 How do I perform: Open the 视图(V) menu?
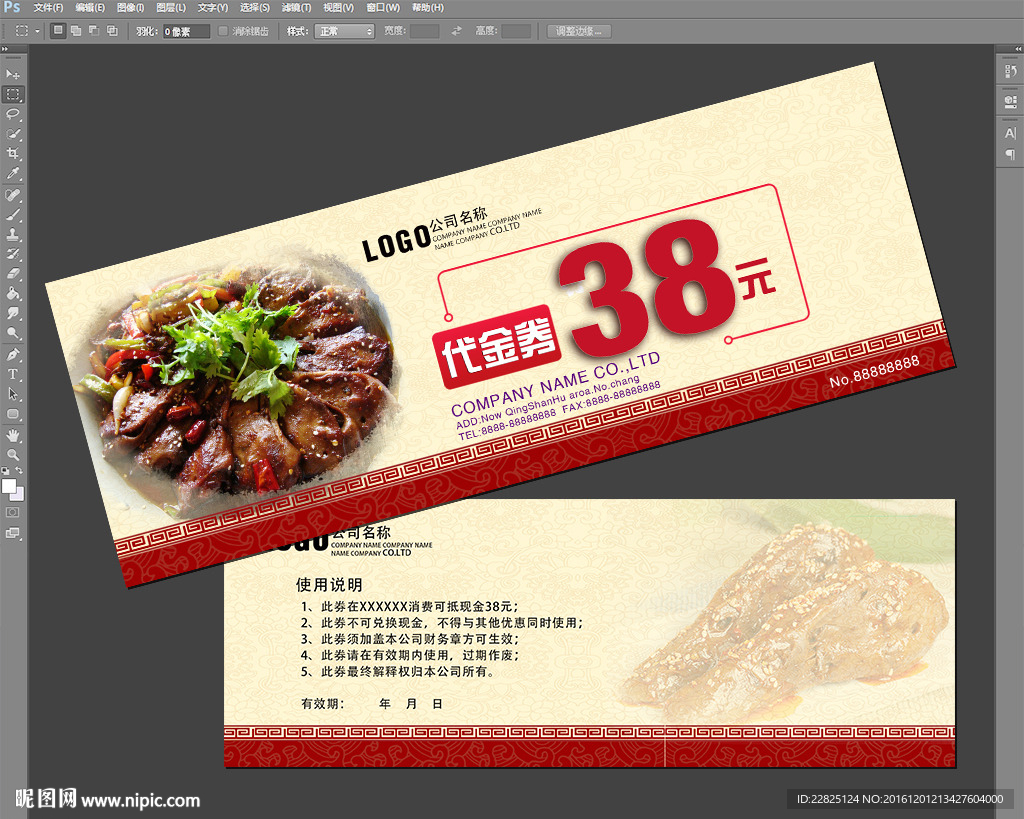pyautogui.click(x=338, y=8)
